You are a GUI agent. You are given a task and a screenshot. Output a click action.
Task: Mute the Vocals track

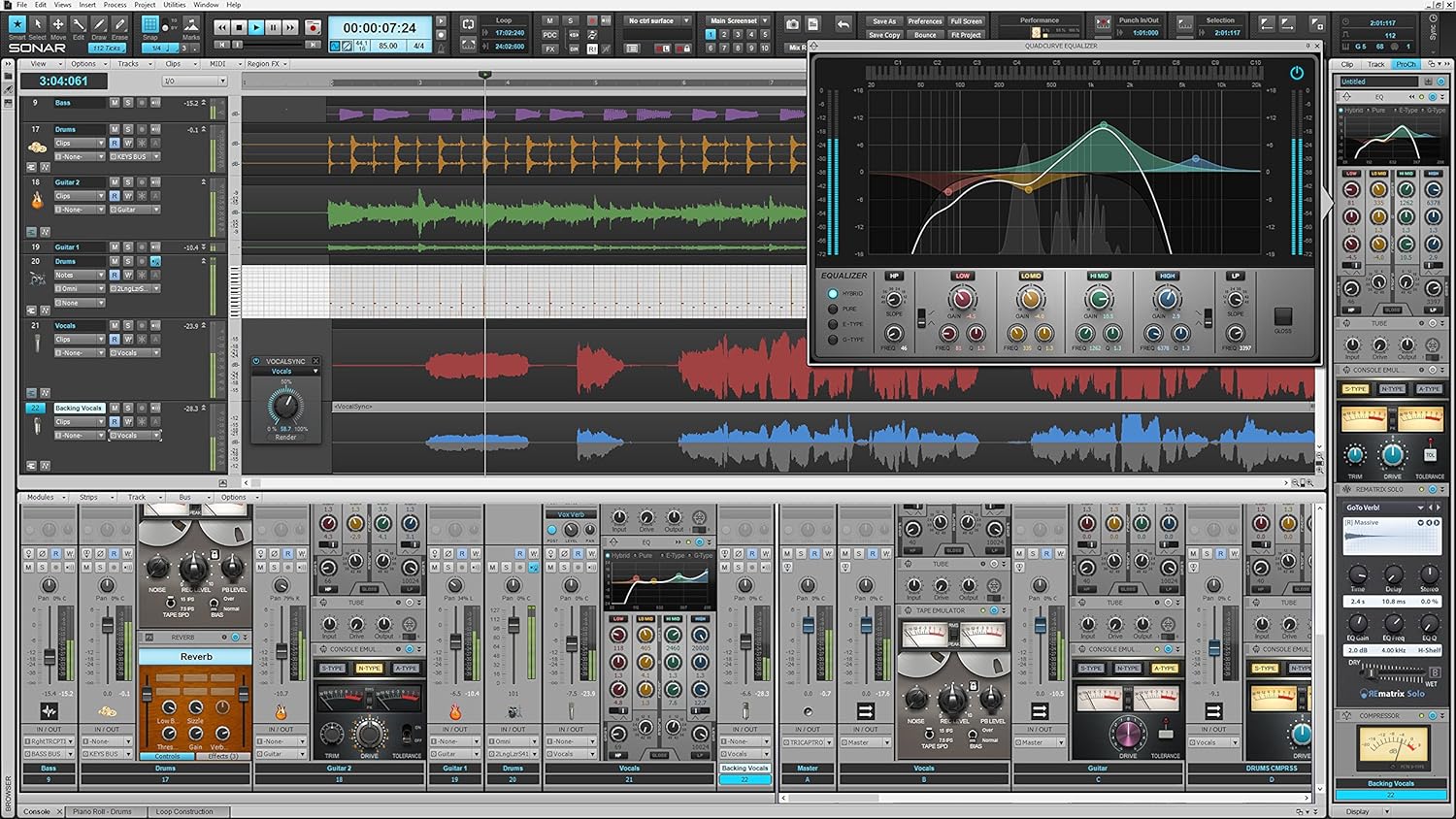tap(115, 326)
